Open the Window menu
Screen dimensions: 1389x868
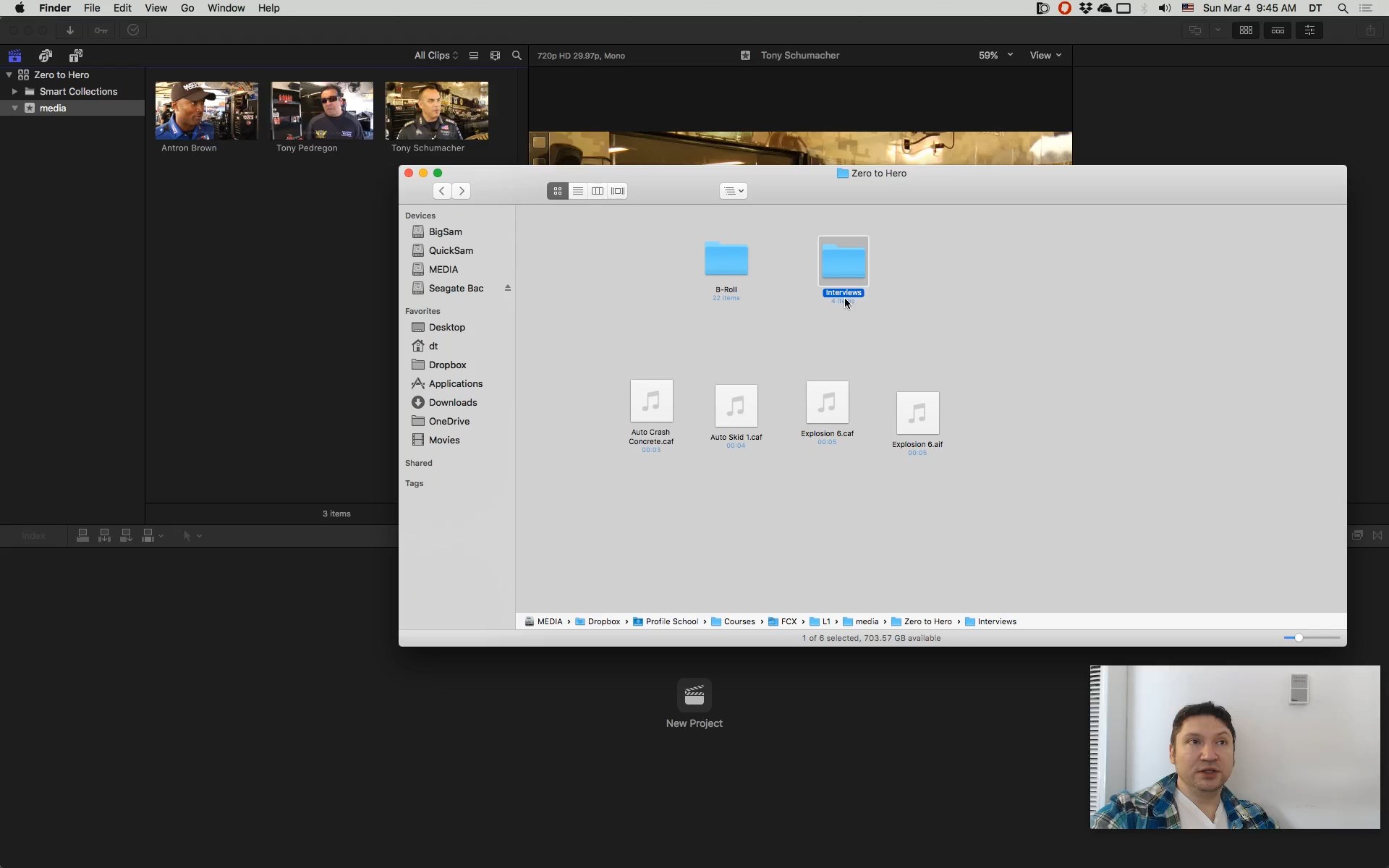coord(226,8)
